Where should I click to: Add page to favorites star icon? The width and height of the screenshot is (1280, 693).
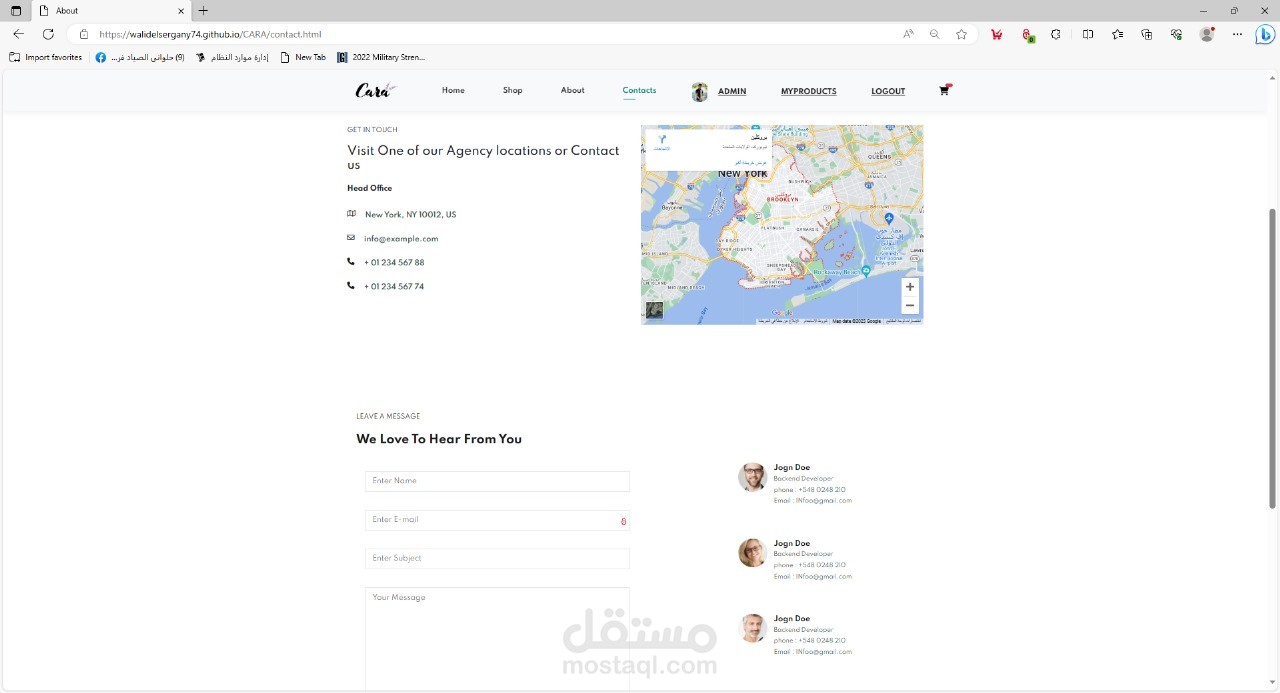(x=961, y=34)
